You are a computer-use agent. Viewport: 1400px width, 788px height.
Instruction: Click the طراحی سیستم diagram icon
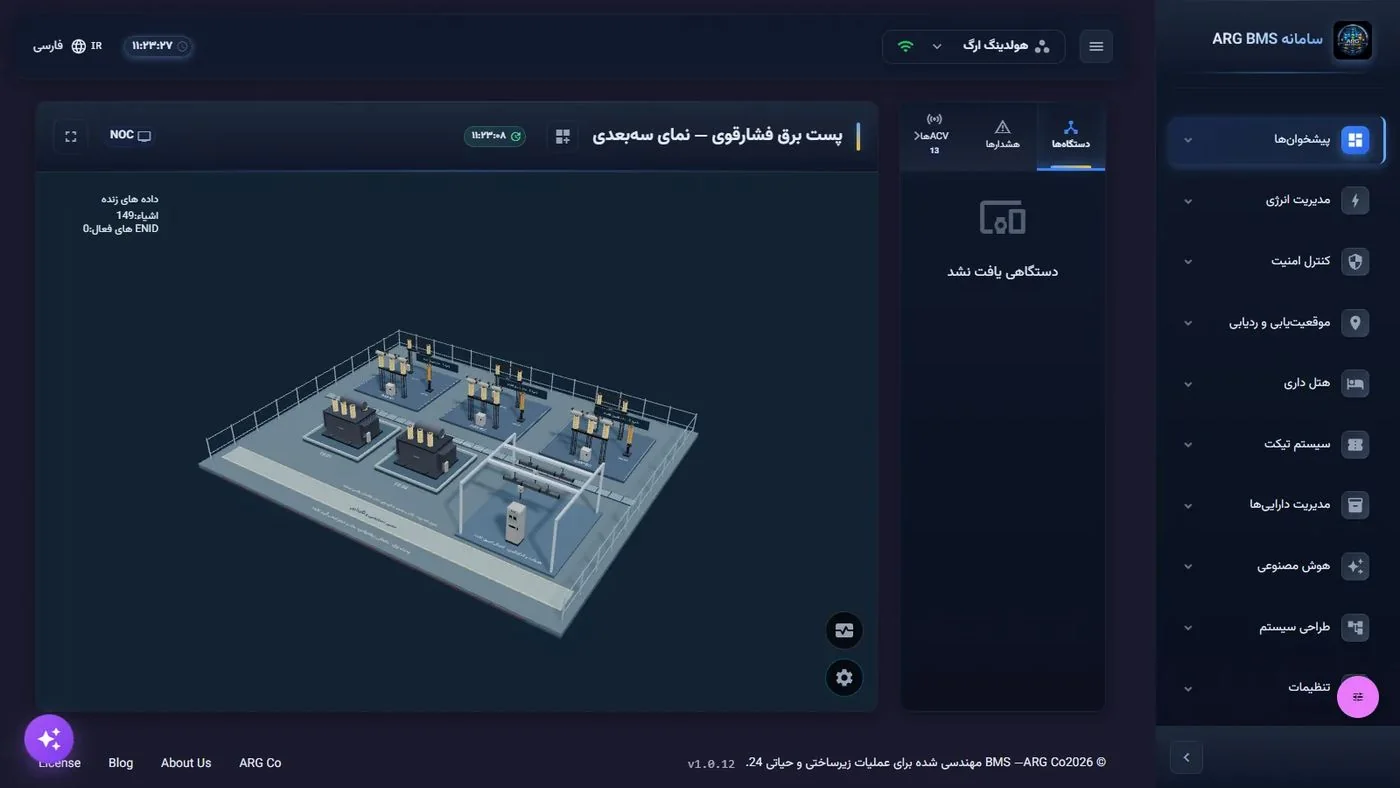pyautogui.click(x=1355, y=627)
